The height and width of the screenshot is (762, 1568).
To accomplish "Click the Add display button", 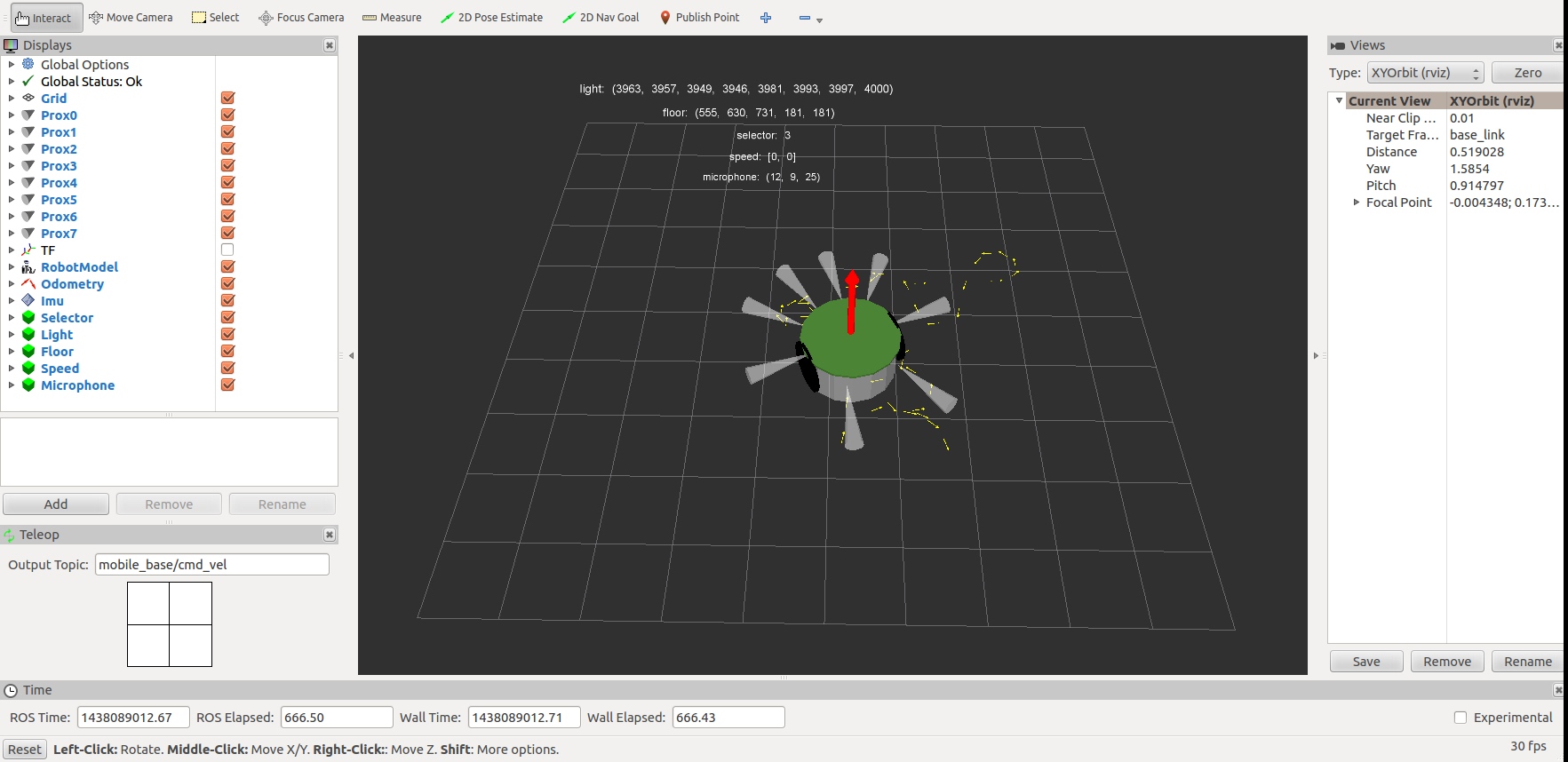I will pyautogui.click(x=56, y=504).
